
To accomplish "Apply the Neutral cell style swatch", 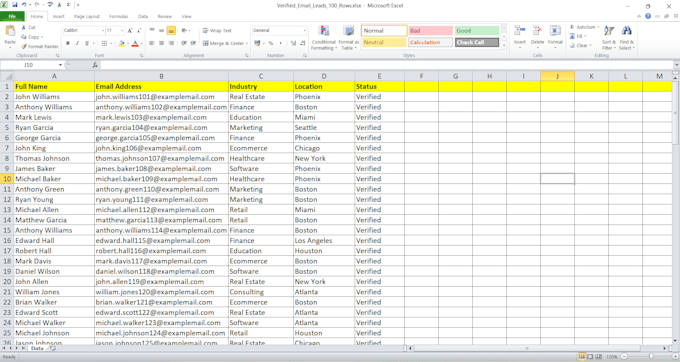I will pyautogui.click(x=384, y=42).
